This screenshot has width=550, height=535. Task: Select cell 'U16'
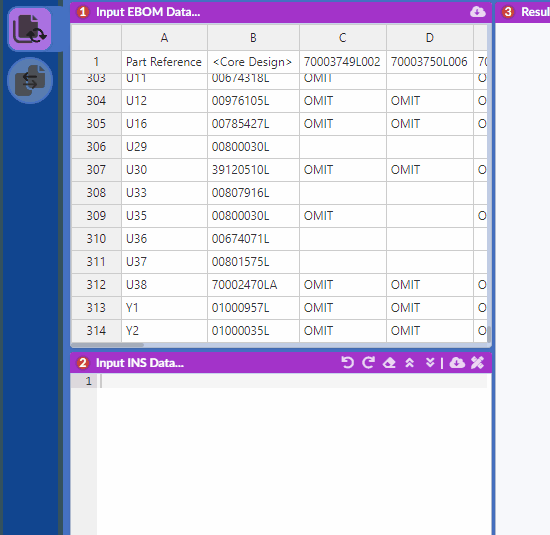pos(164,124)
